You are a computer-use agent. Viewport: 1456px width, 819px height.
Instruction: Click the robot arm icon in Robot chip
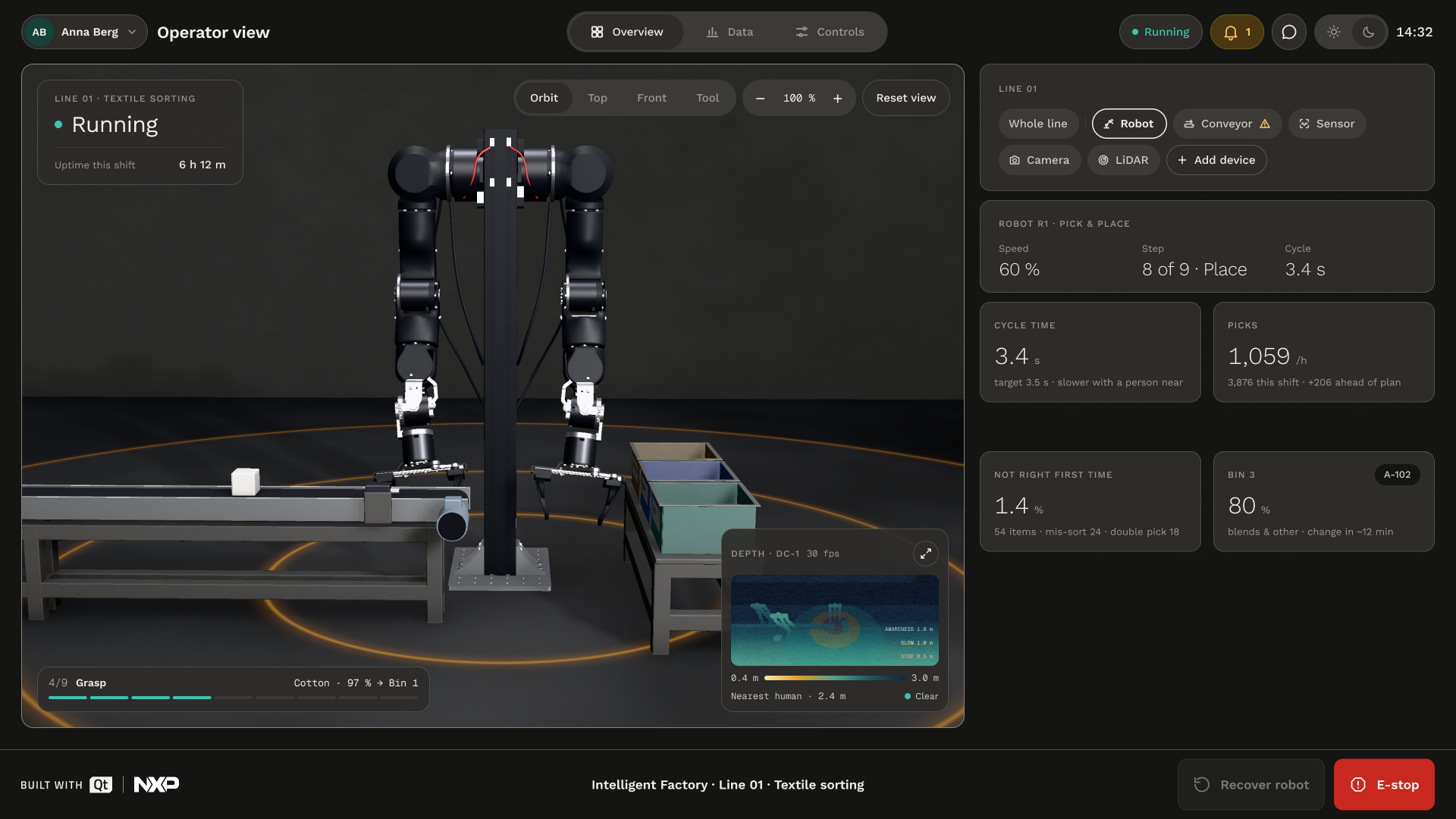click(x=1109, y=124)
